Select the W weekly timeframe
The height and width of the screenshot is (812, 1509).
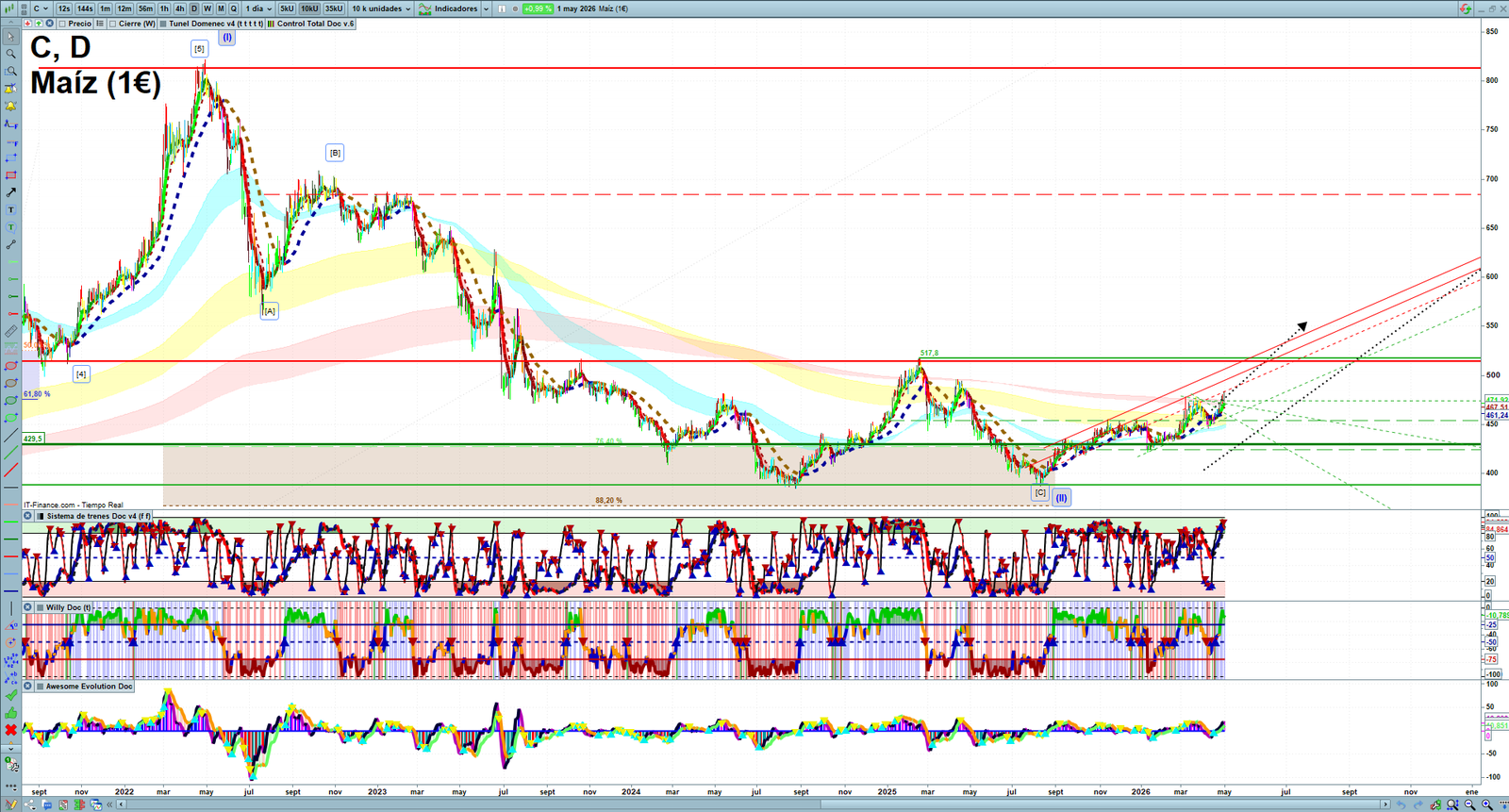pos(207,8)
